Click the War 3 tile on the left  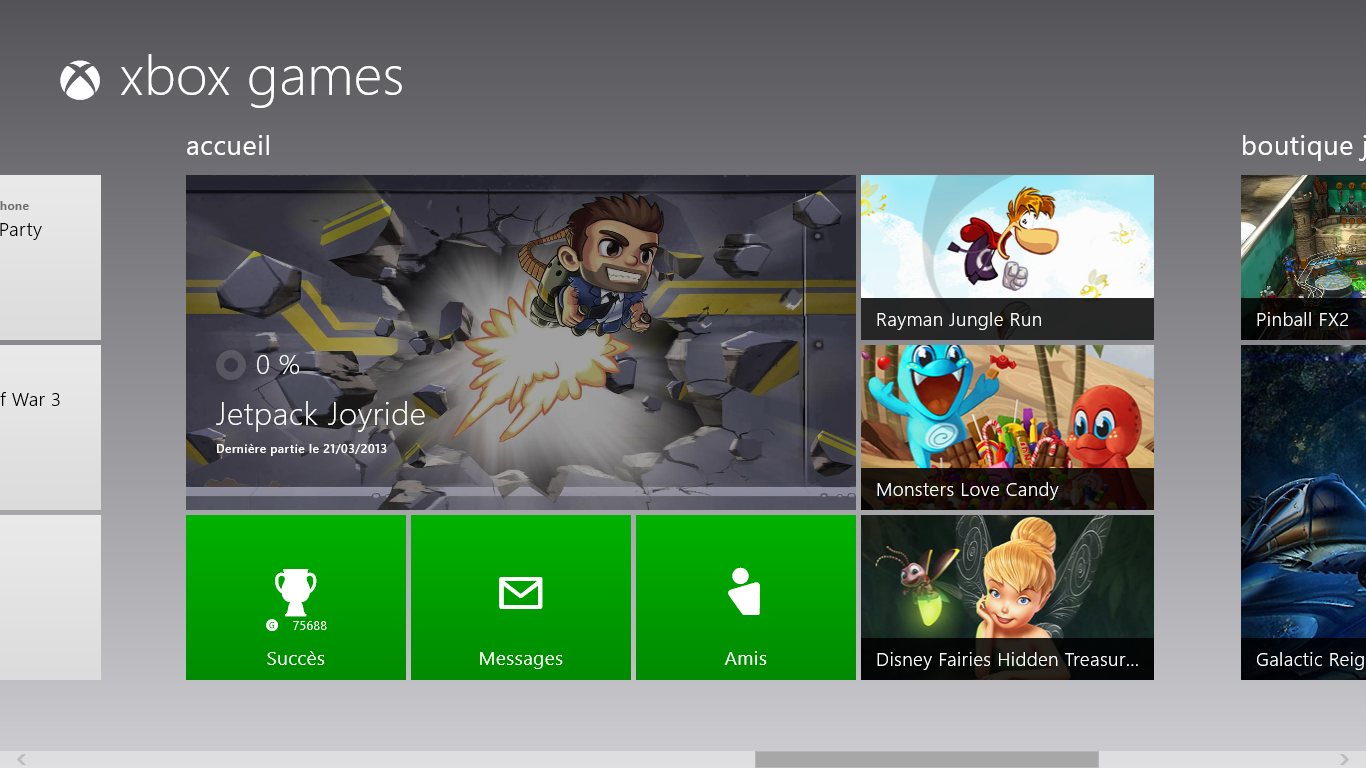50,427
